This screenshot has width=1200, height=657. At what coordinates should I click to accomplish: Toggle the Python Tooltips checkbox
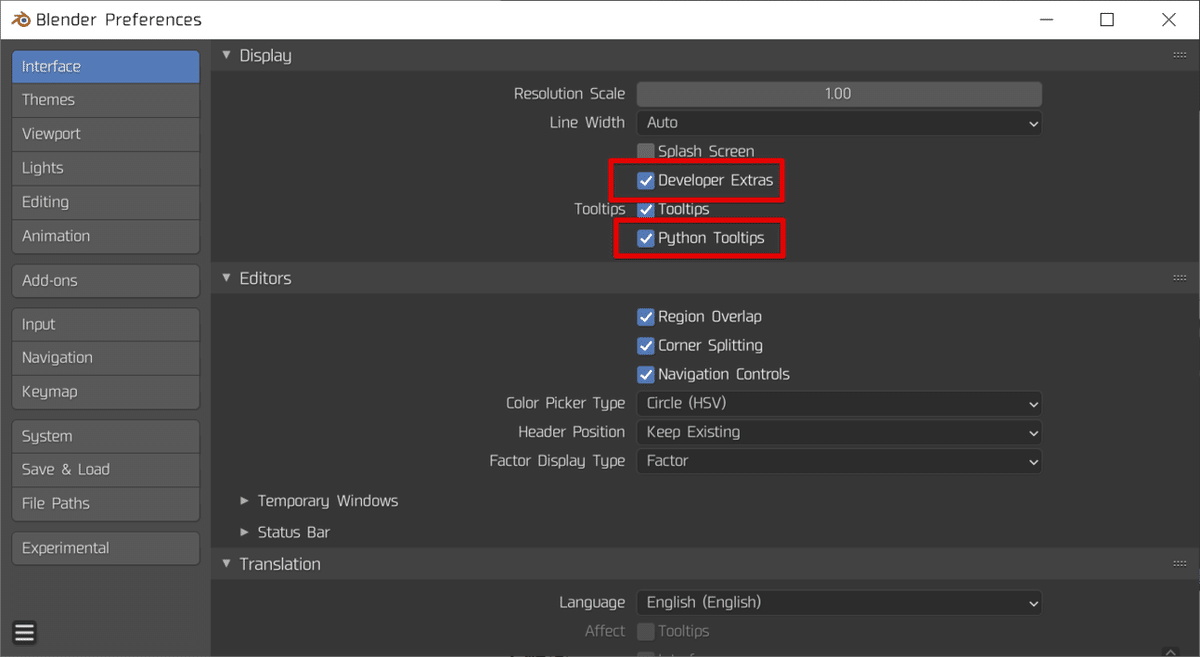[x=646, y=238]
